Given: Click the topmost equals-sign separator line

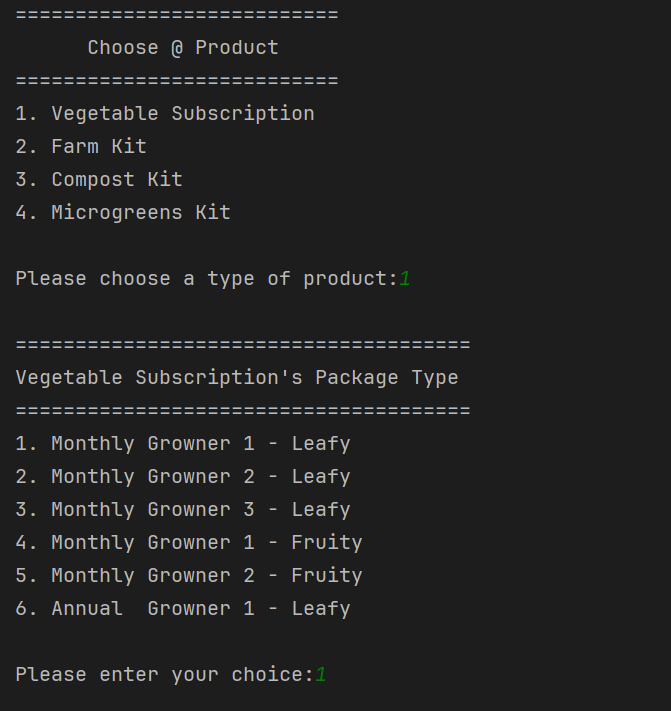Looking at the screenshot, I should 177,15.
